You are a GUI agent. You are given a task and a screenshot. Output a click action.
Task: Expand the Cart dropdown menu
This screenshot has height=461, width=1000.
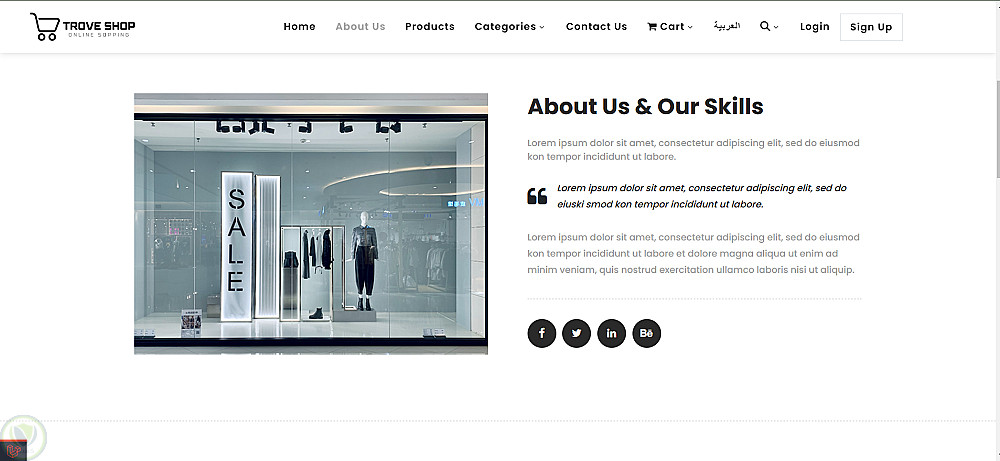pos(670,27)
